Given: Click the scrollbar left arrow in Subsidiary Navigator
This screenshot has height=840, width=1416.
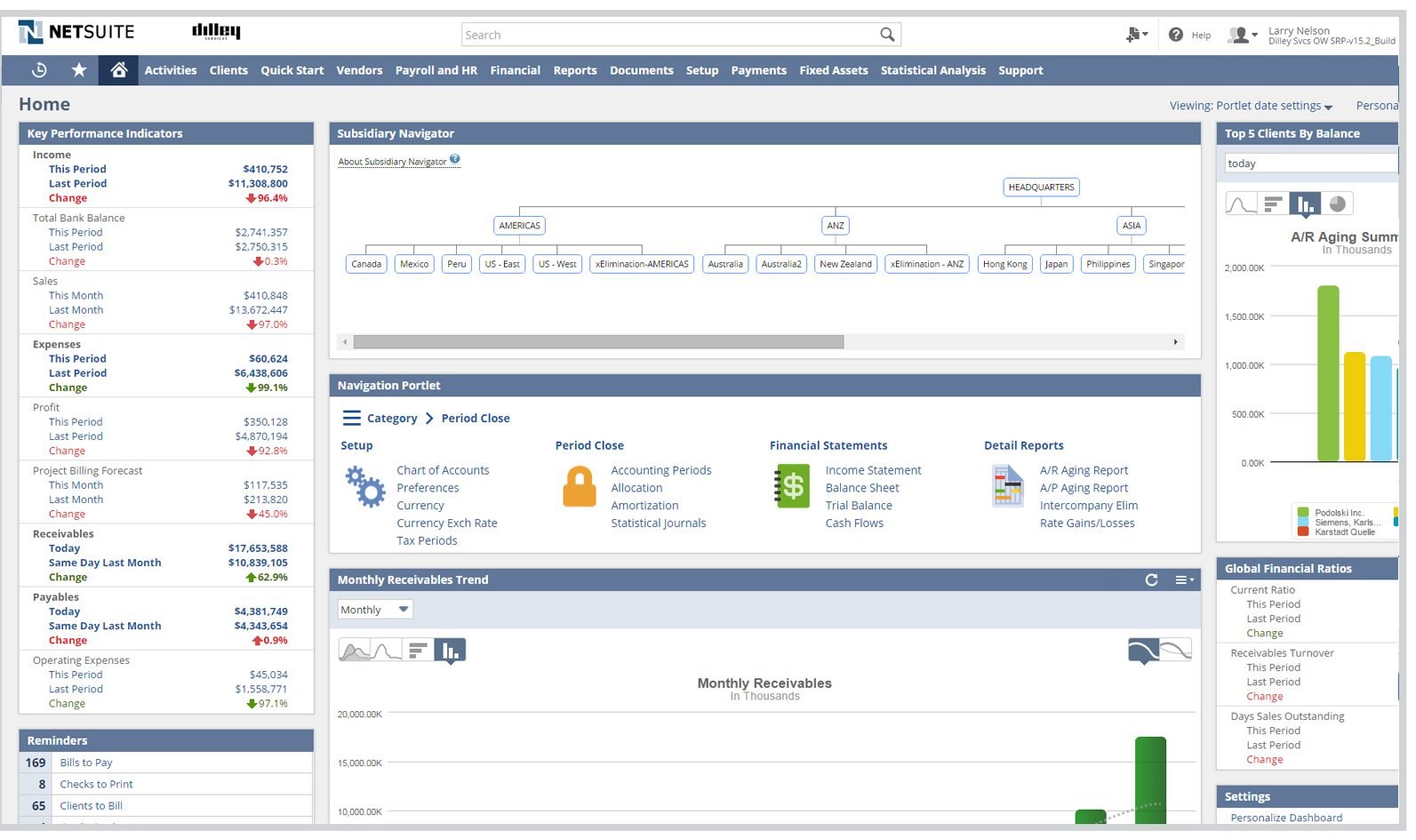Looking at the screenshot, I should tap(345, 341).
